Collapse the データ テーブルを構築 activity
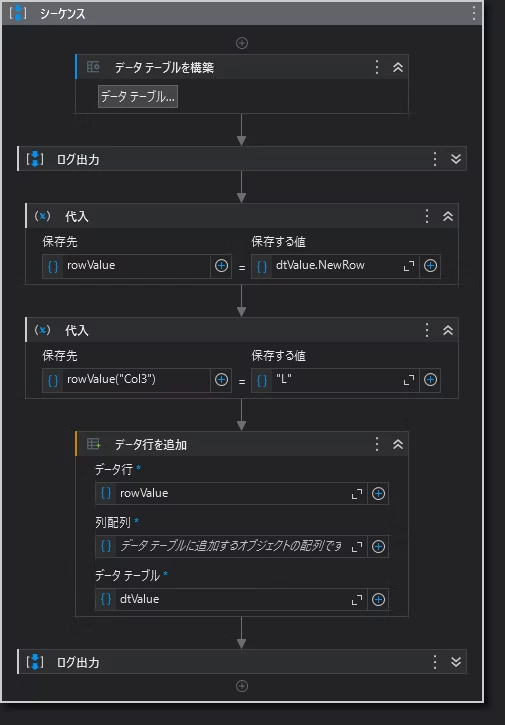 [x=398, y=67]
